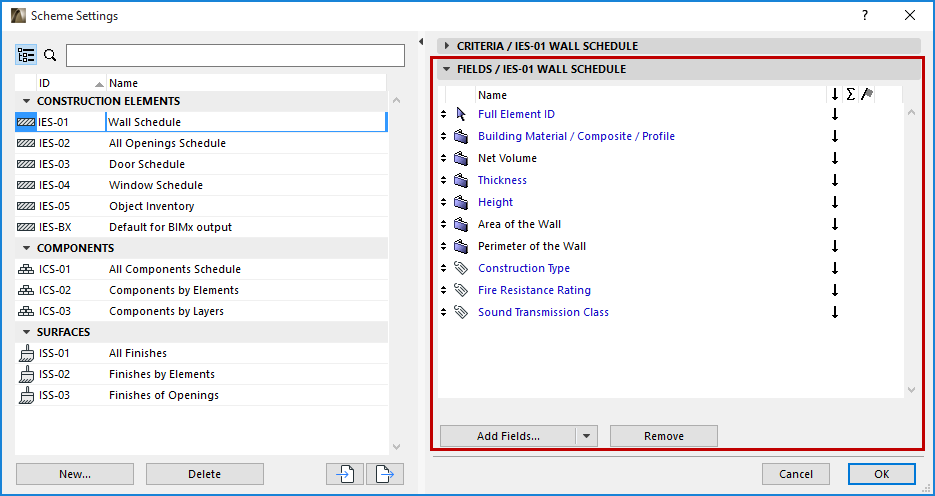Toggle sort arrow for Perimeter of the Wall

(835, 246)
